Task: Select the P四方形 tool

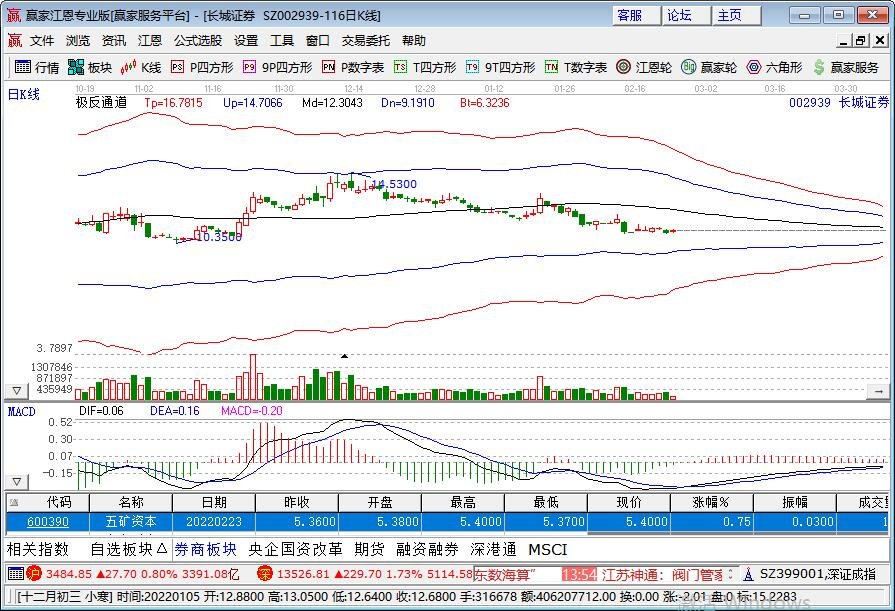Action: coord(202,67)
